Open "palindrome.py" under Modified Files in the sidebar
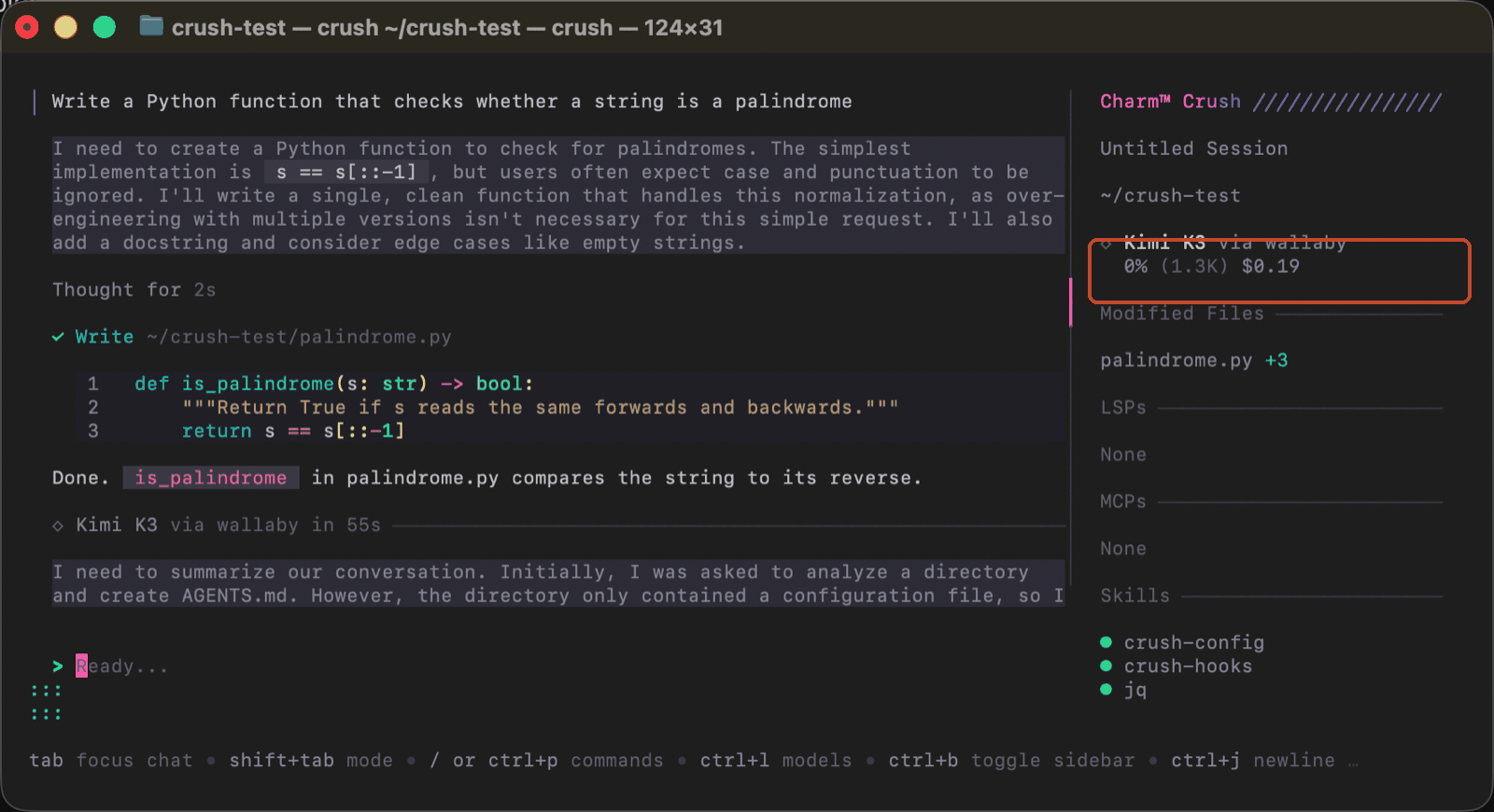The image size is (1494, 812). tap(1177, 360)
